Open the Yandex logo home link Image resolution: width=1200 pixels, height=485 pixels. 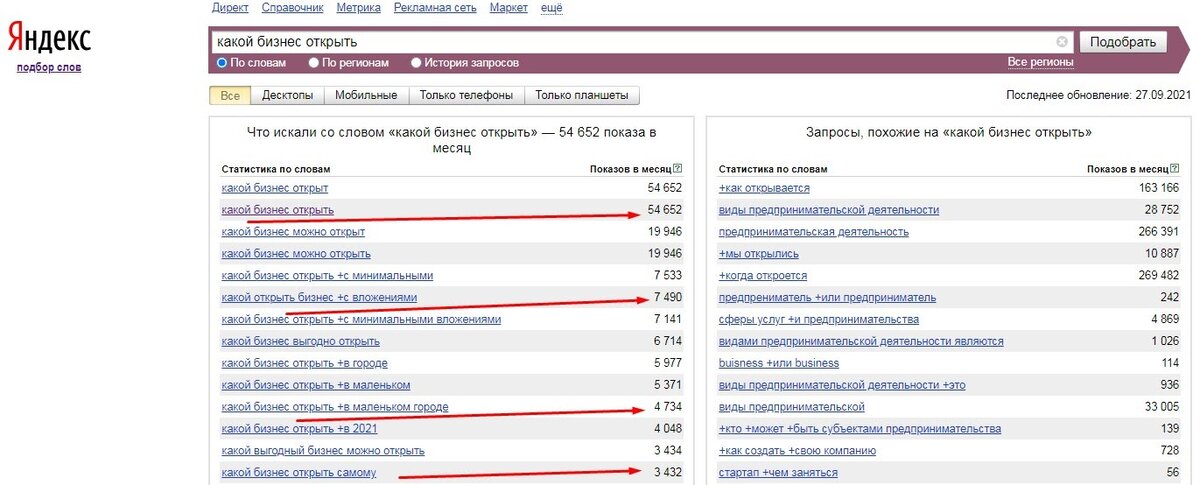click(x=49, y=40)
